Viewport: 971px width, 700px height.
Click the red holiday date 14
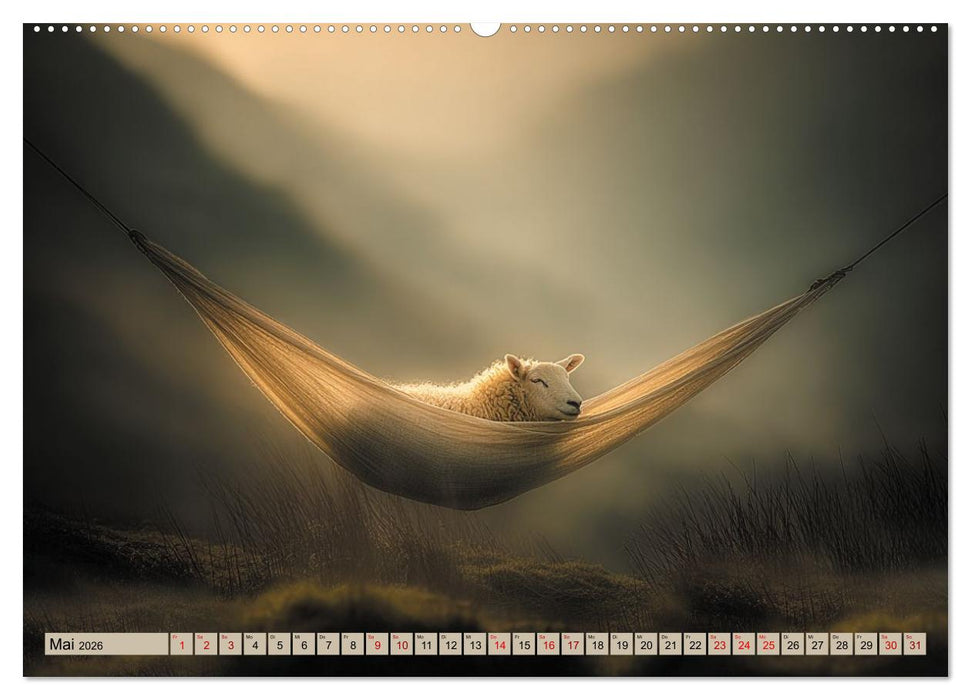[499, 645]
